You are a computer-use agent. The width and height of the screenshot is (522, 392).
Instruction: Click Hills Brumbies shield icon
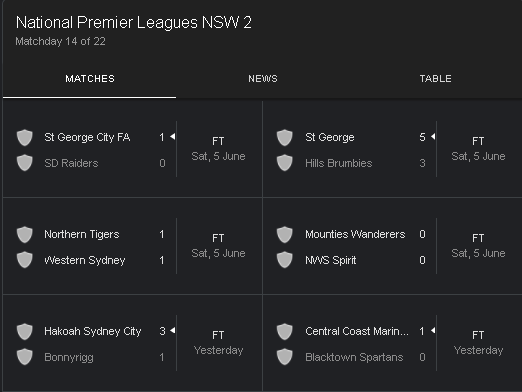click(x=285, y=163)
